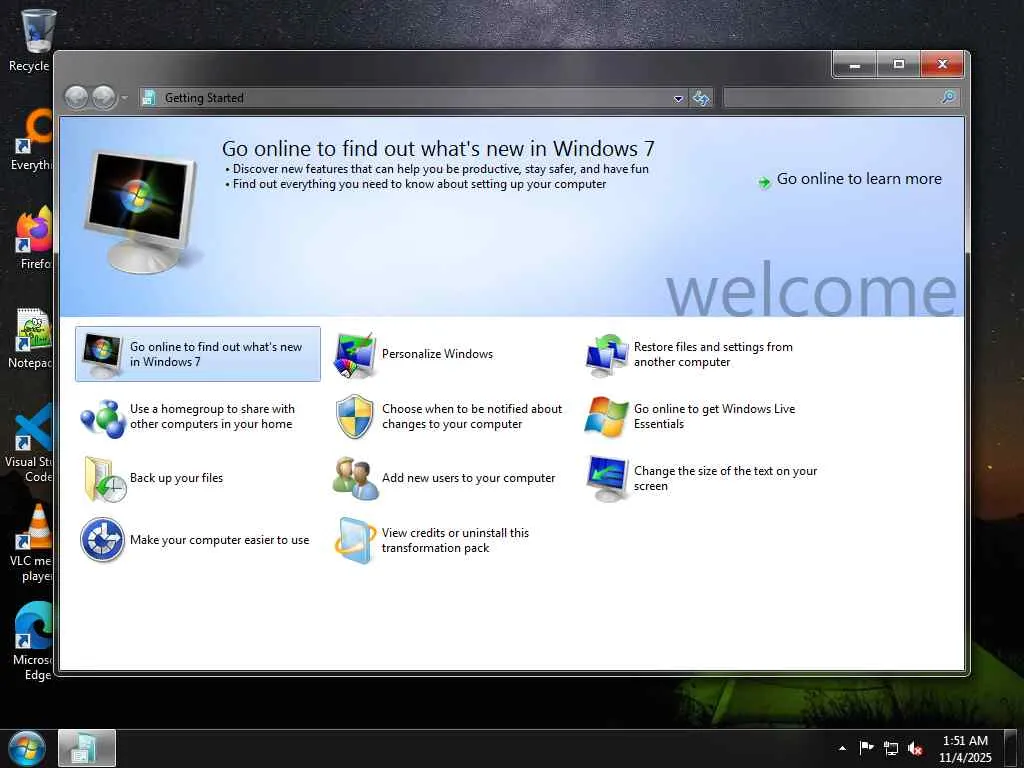Select View credits or uninstall transformation pack
Image resolution: width=1024 pixels, height=768 pixels.
tap(455, 540)
